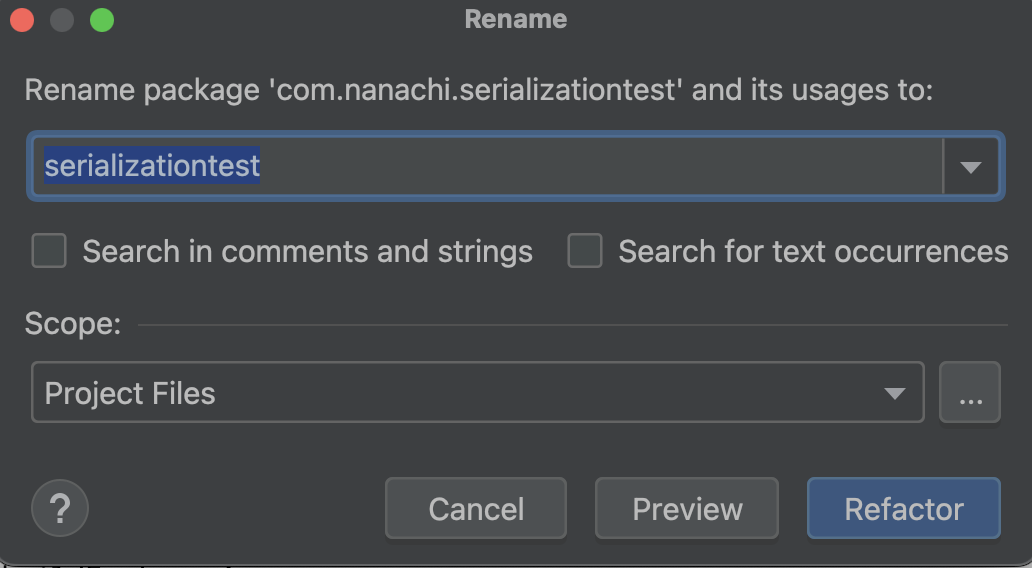Click the 'Rename package' description label
The height and width of the screenshot is (568, 1032).
click(x=478, y=90)
